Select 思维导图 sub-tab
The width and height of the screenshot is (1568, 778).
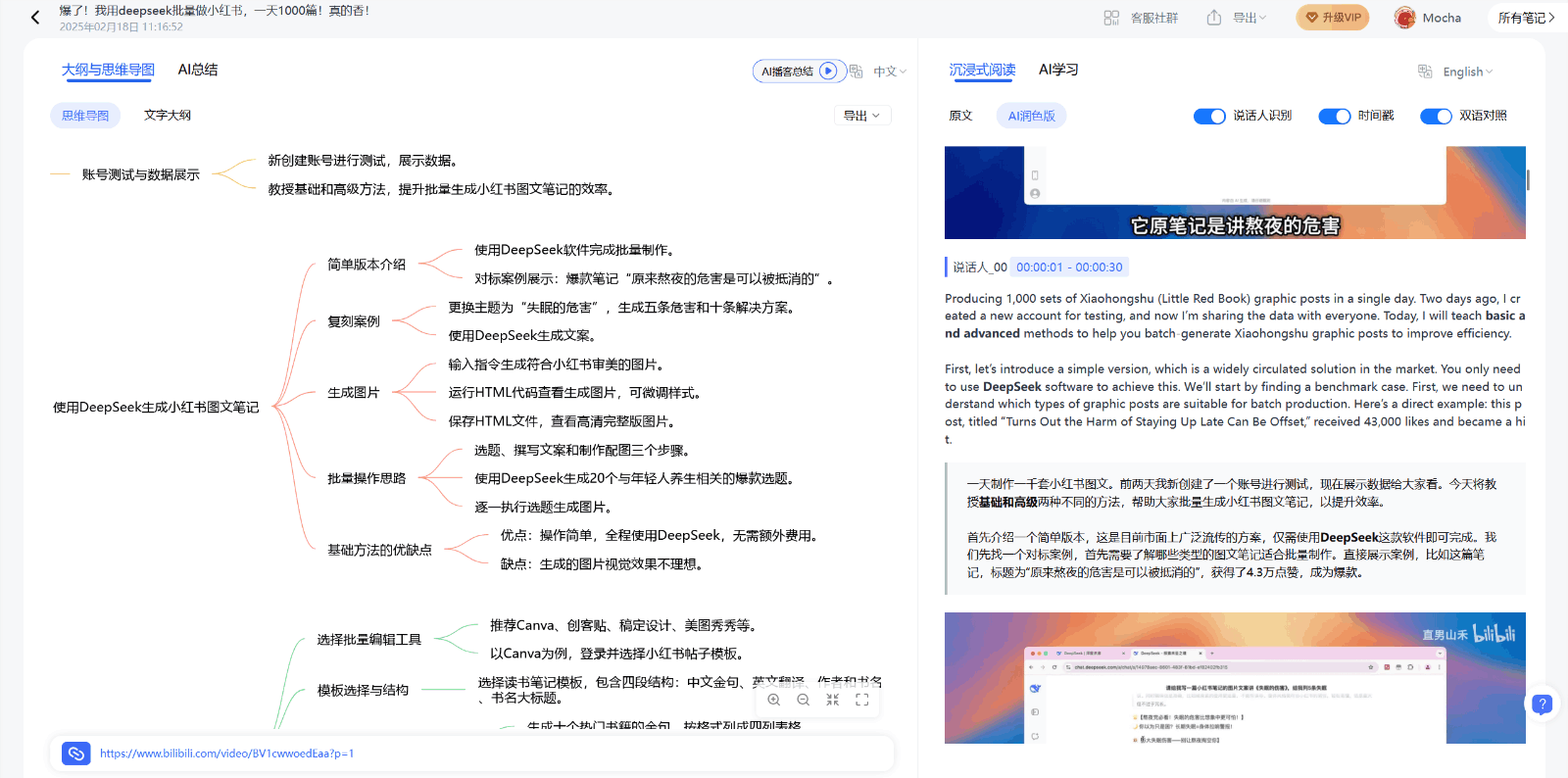click(85, 116)
